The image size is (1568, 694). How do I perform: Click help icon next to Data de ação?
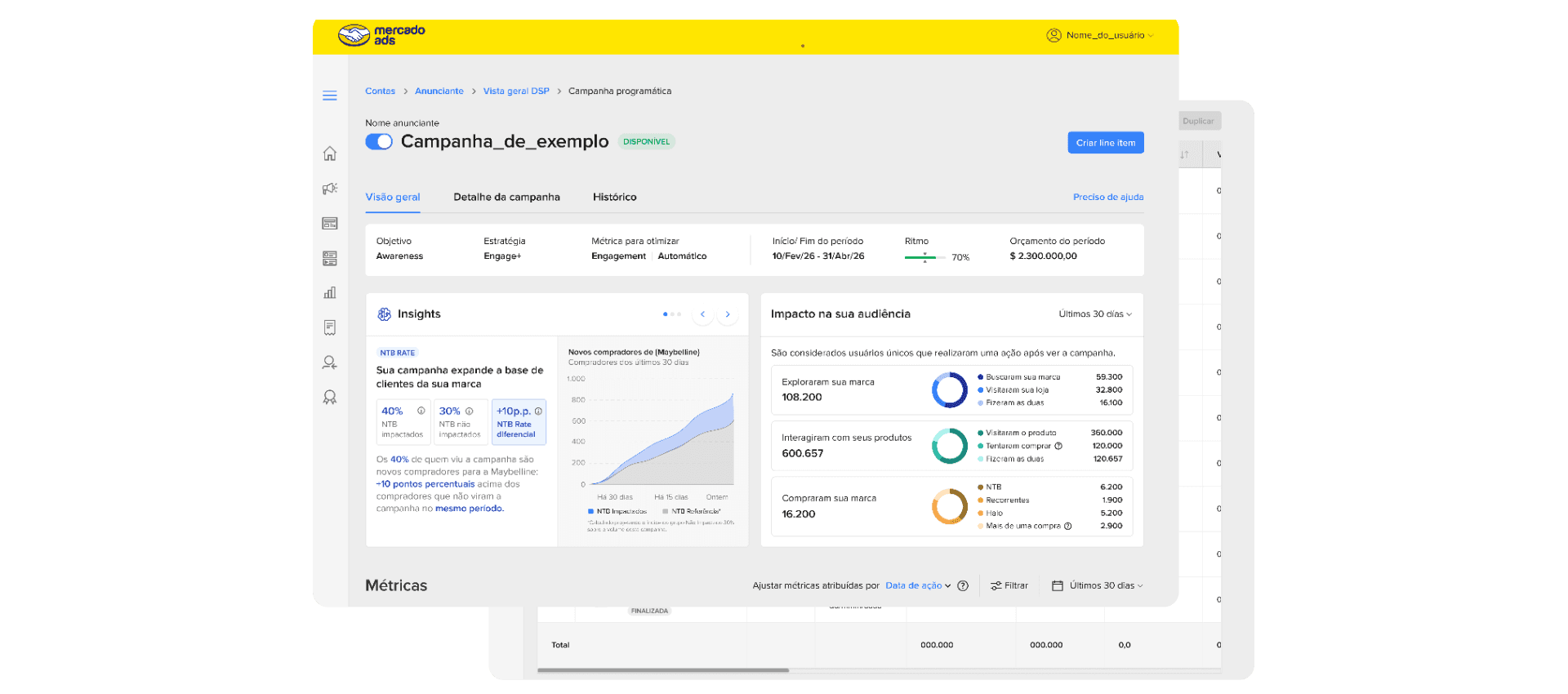click(963, 585)
